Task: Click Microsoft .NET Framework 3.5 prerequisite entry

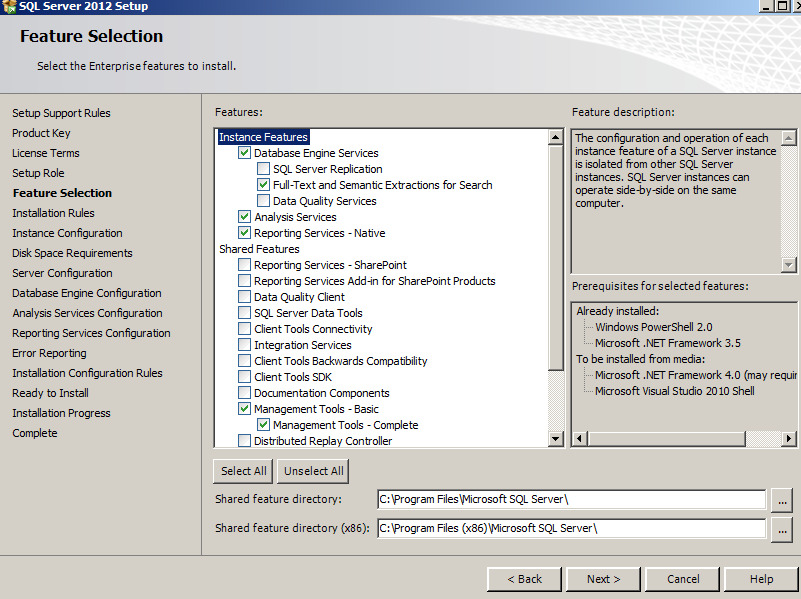Action: 668,343
